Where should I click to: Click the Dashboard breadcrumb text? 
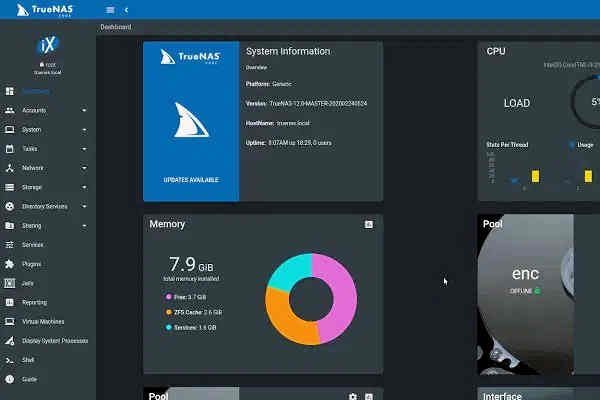point(116,27)
